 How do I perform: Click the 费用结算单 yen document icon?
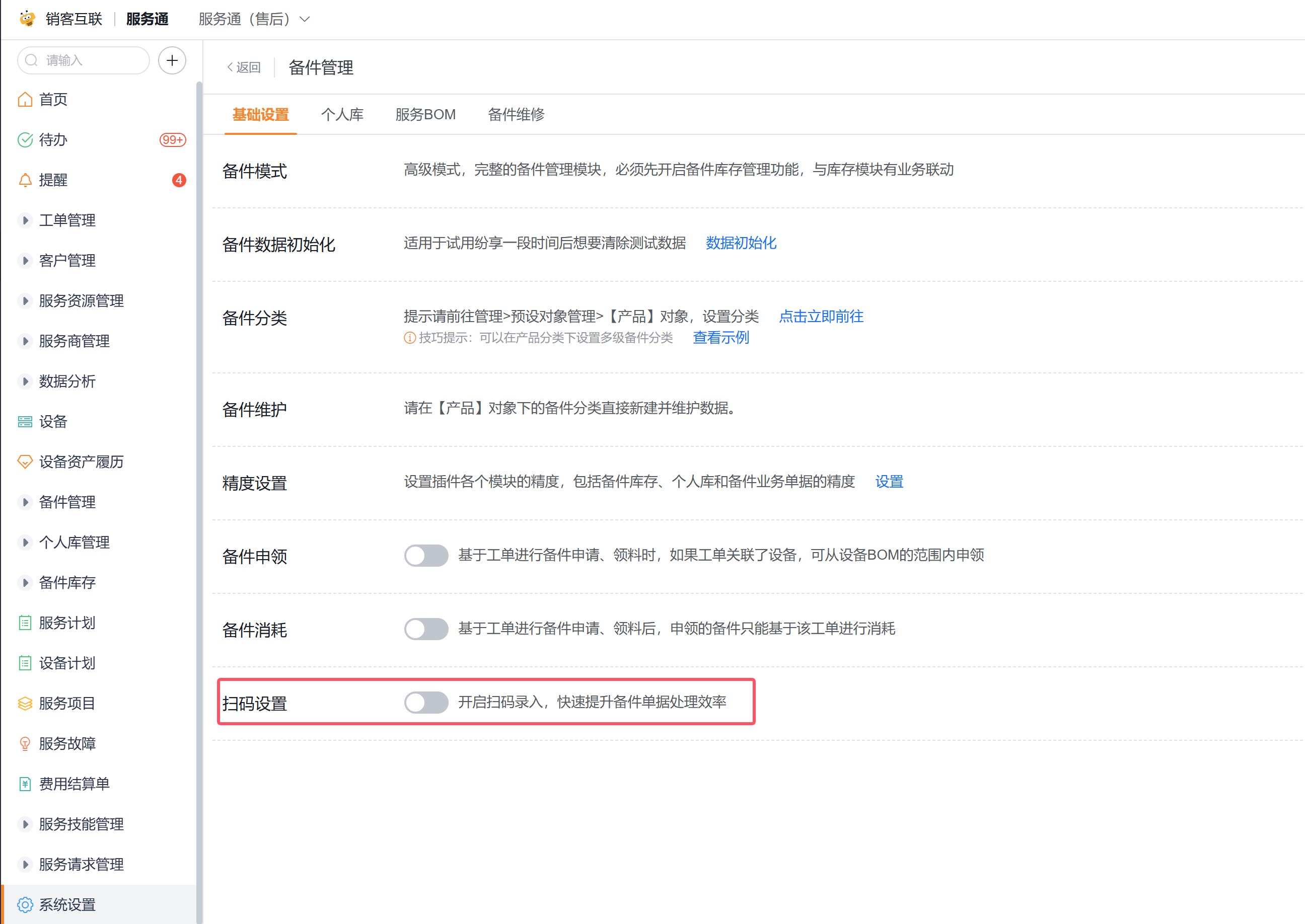tap(25, 784)
